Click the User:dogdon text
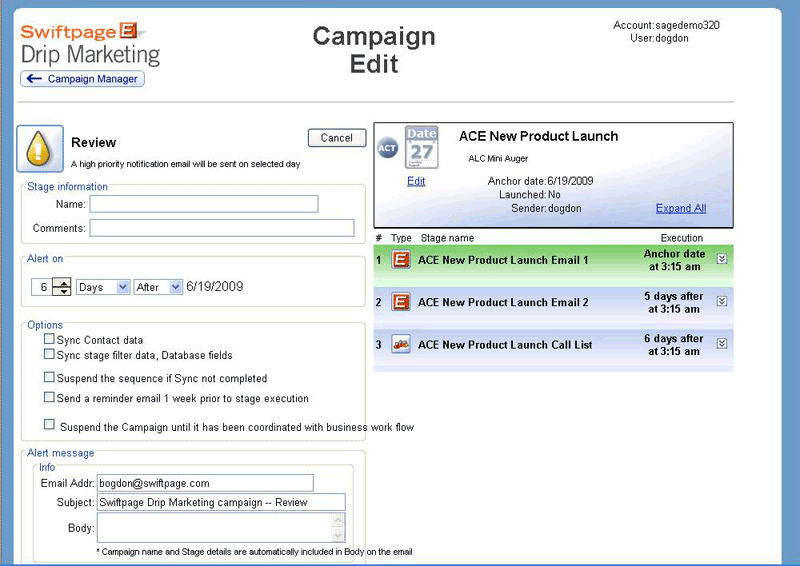Screen dimensions: 800x566 click(x=659, y=38)
